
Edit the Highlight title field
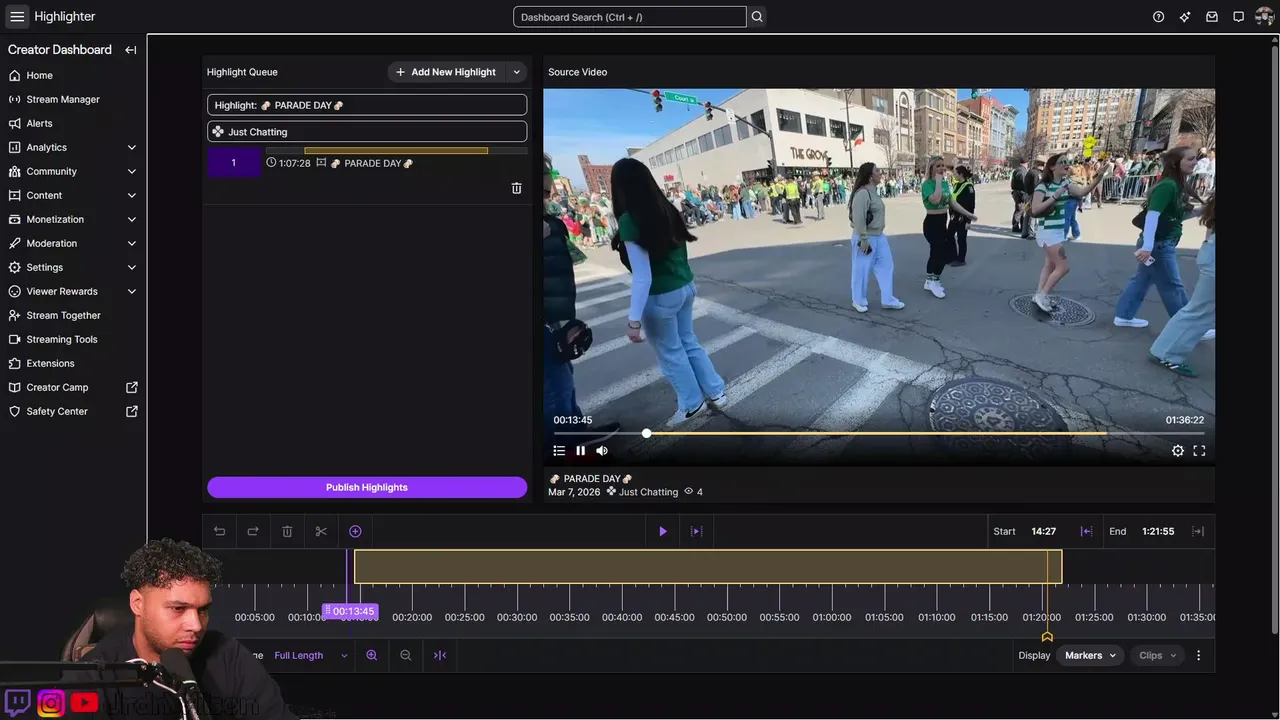(x=367, y=105)
